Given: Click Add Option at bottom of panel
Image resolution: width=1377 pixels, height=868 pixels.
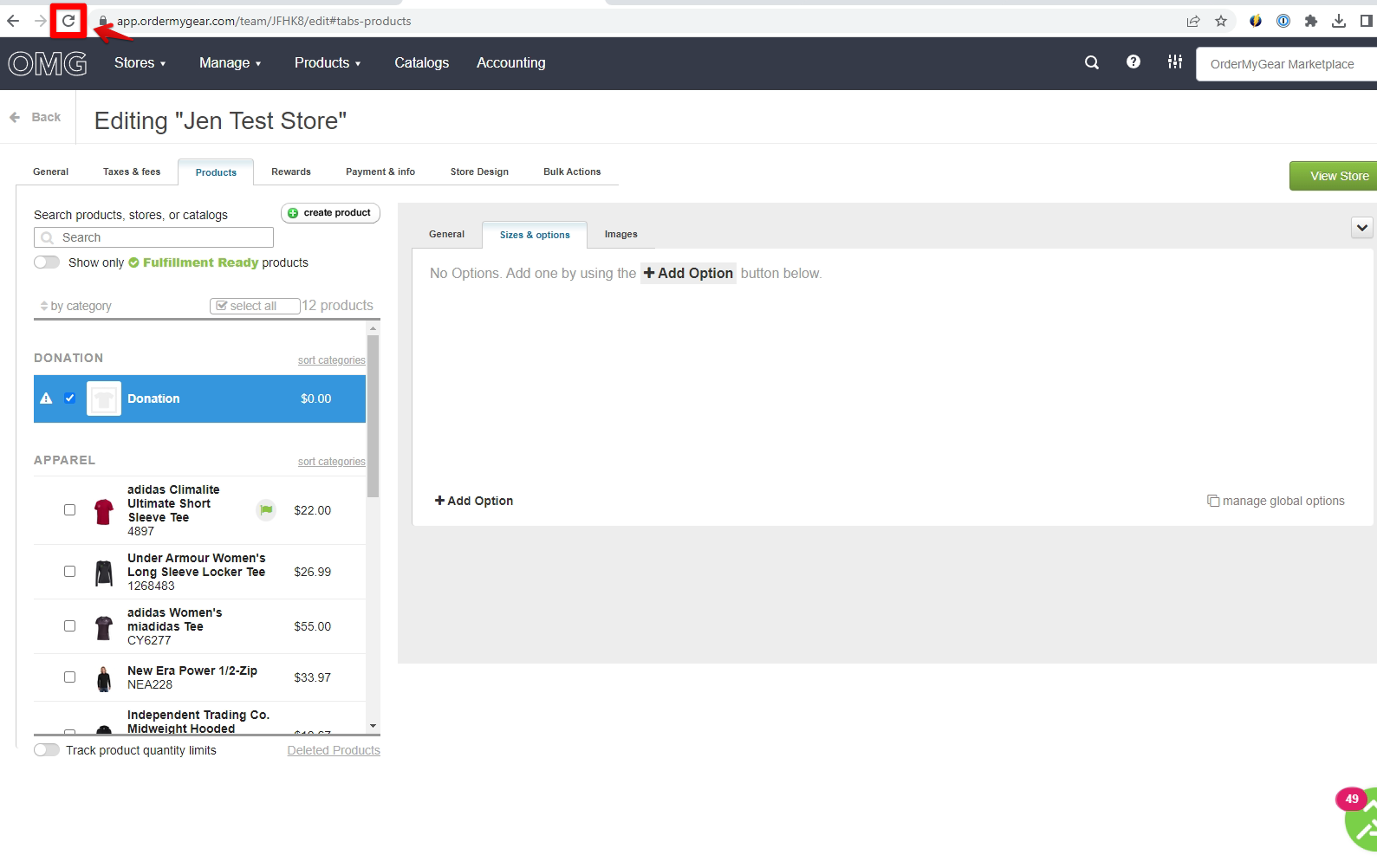Looking at the screenshot, I should point(474,501).
